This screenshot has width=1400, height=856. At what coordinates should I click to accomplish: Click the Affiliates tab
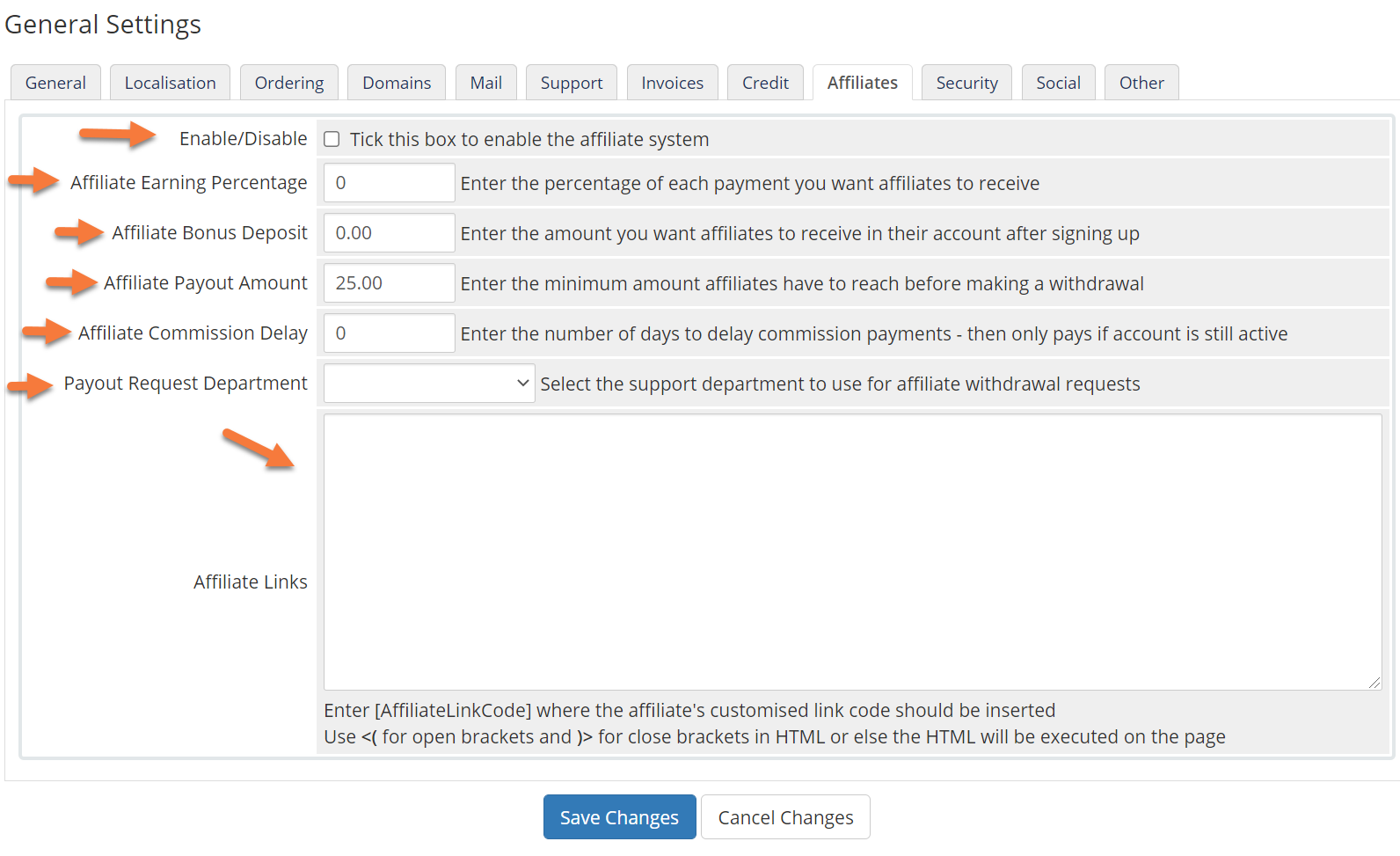862,83
